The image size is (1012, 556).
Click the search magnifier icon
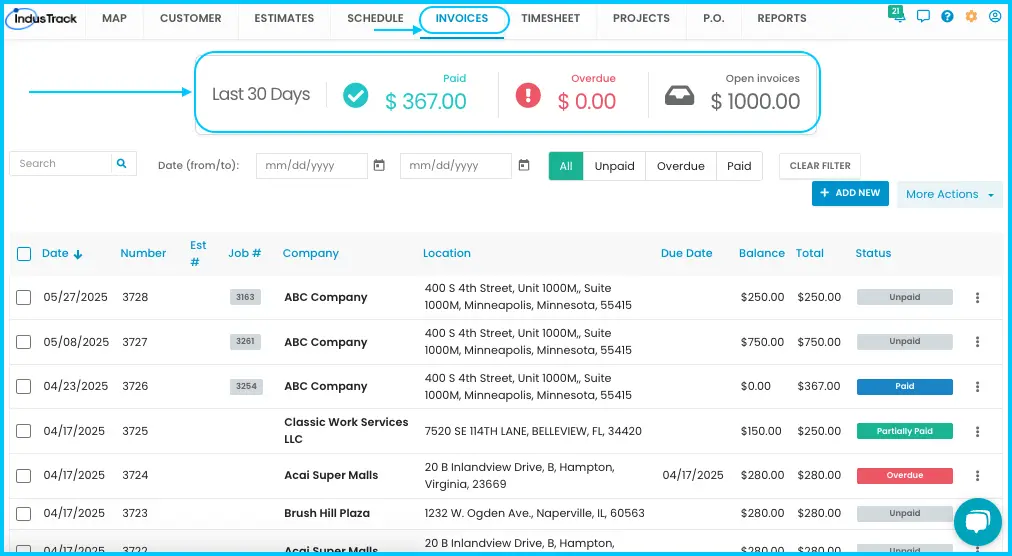click(121, 163)
